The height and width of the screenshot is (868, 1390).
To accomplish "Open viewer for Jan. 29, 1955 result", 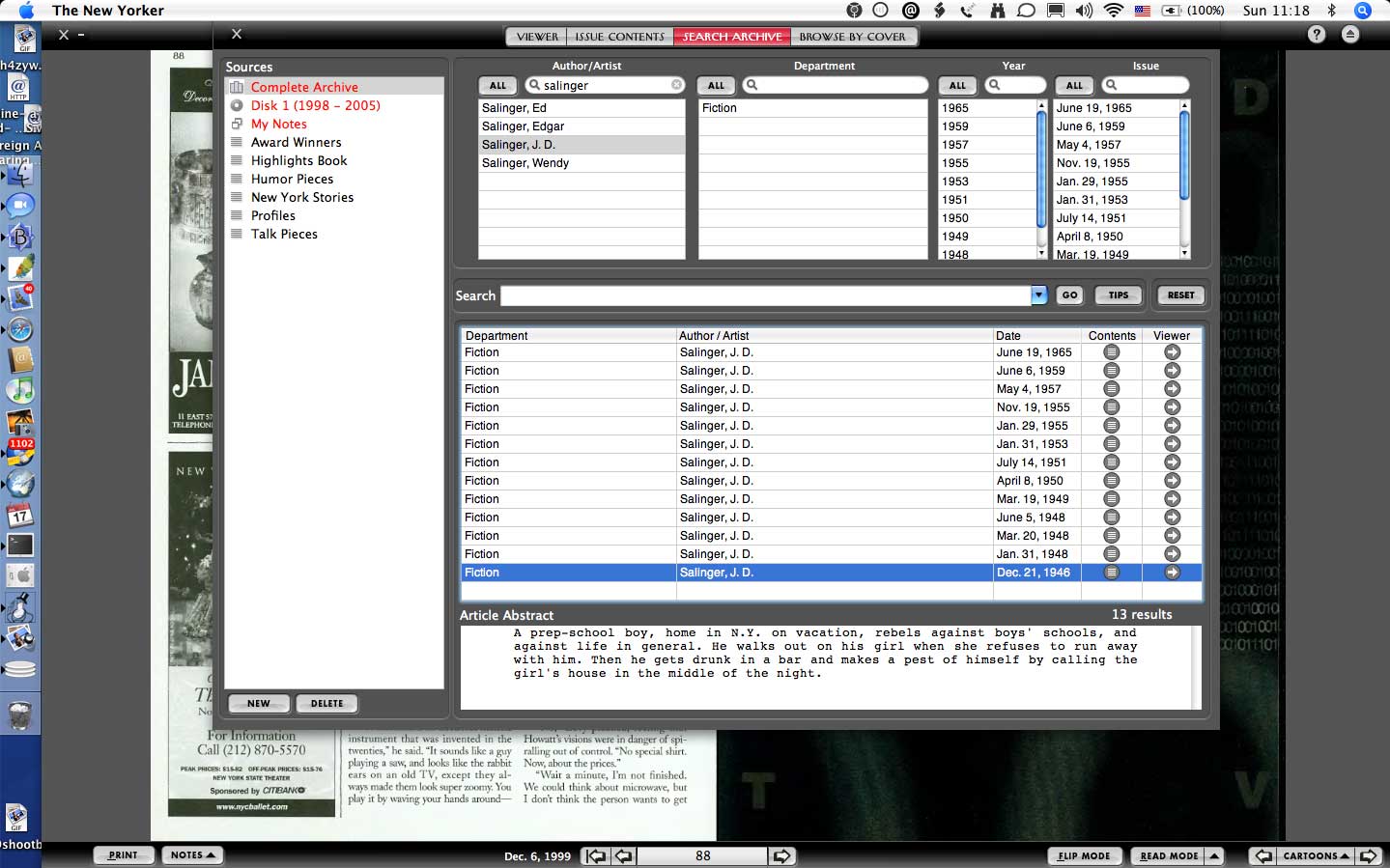I will coord(1172,426).
